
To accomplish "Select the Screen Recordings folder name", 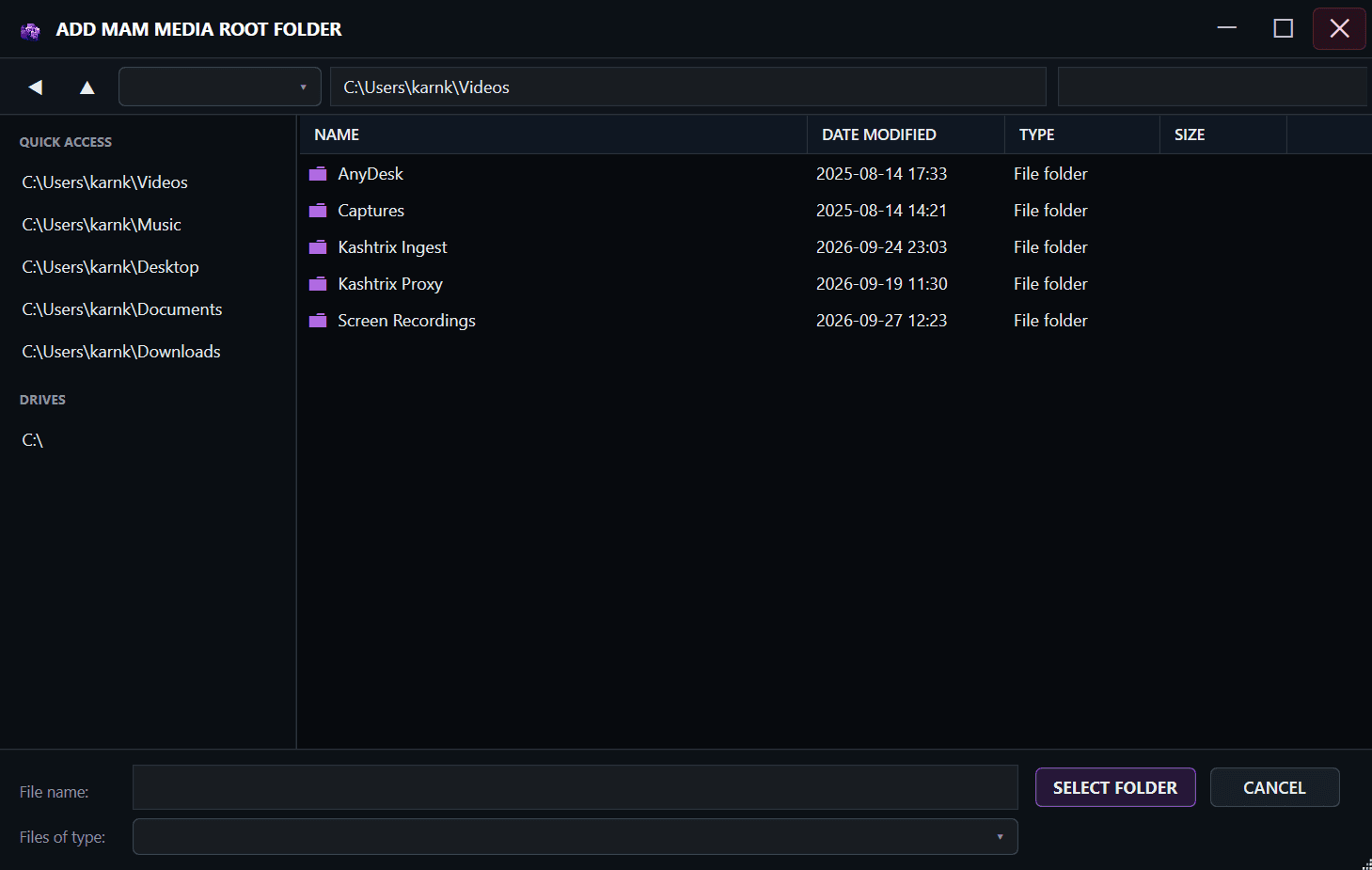I will 407,321.
